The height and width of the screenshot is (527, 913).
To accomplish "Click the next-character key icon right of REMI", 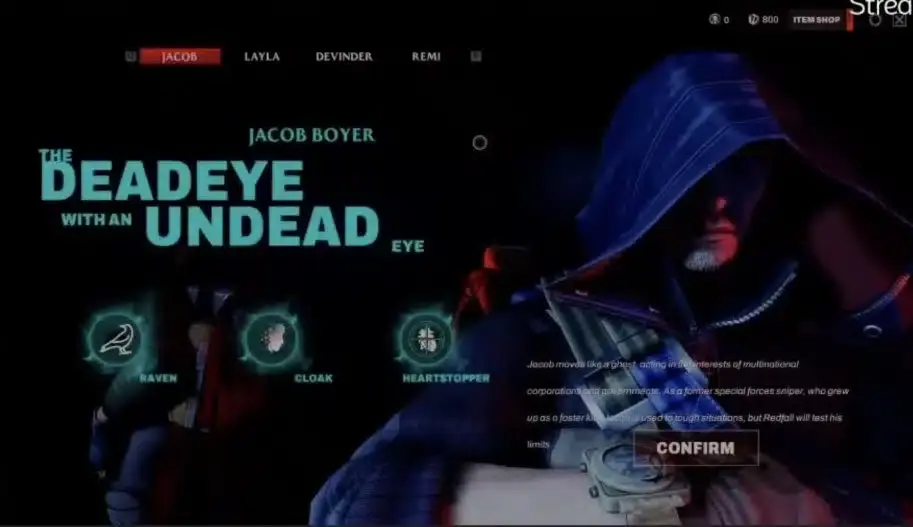I will point(476,56).
